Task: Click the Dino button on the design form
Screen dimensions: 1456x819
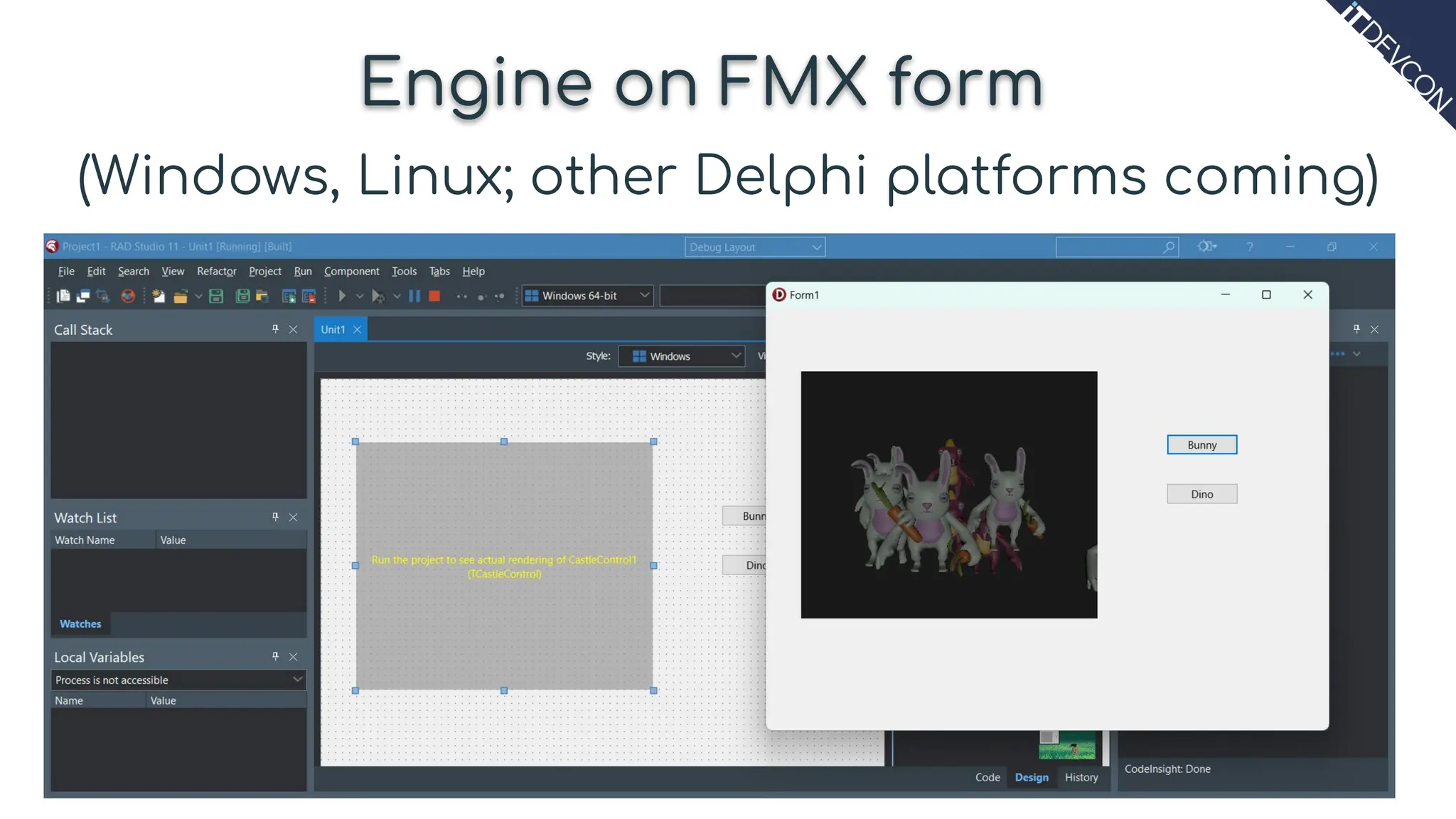Action: pyautogui.click(x=744, y=565)
